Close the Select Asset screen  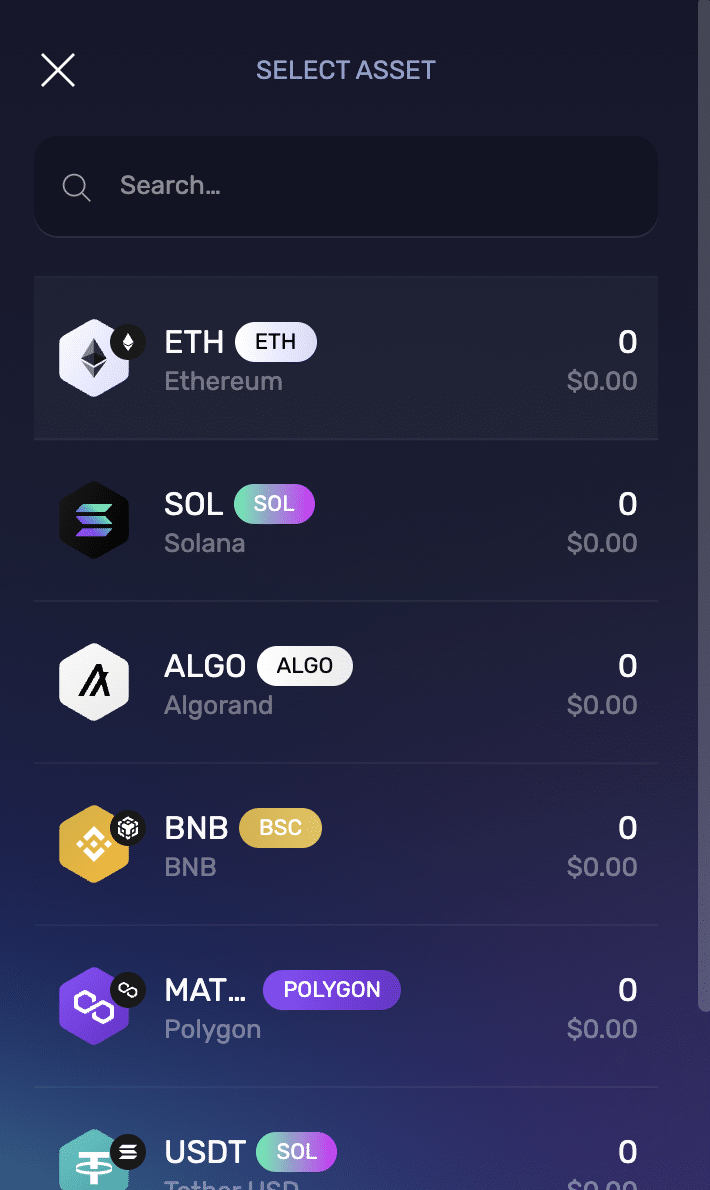(x=58, y=70)
